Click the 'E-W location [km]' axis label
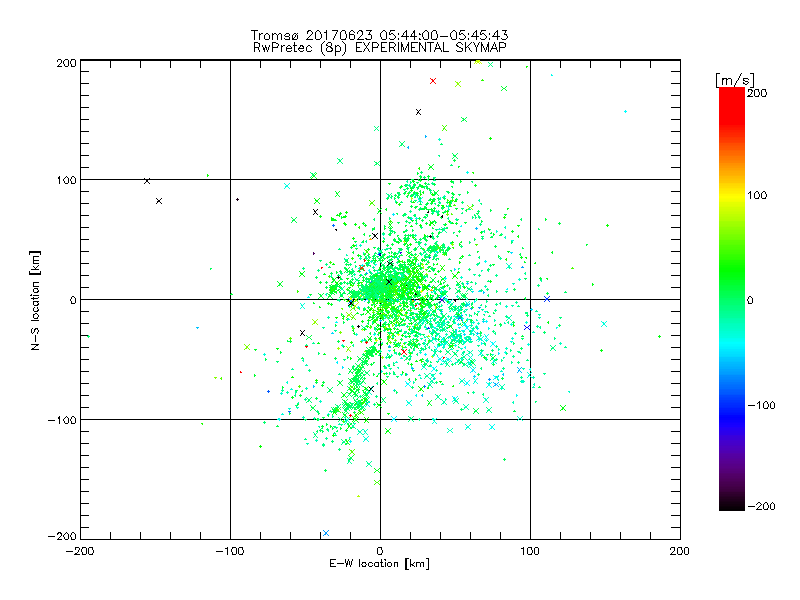The width and height of the screenshot is (800, 600). tap(379, 563)
